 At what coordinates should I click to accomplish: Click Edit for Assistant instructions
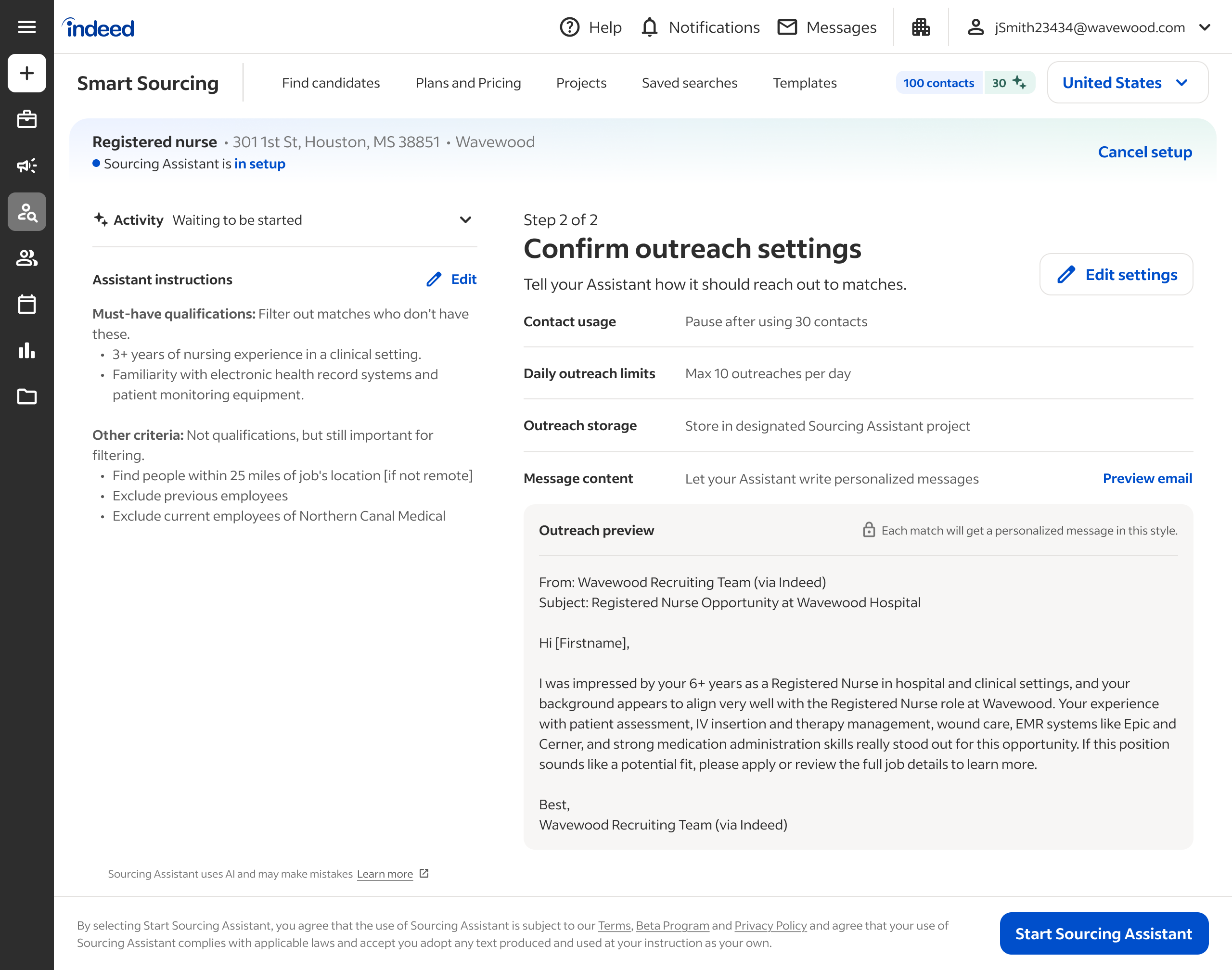pos(451,280)
